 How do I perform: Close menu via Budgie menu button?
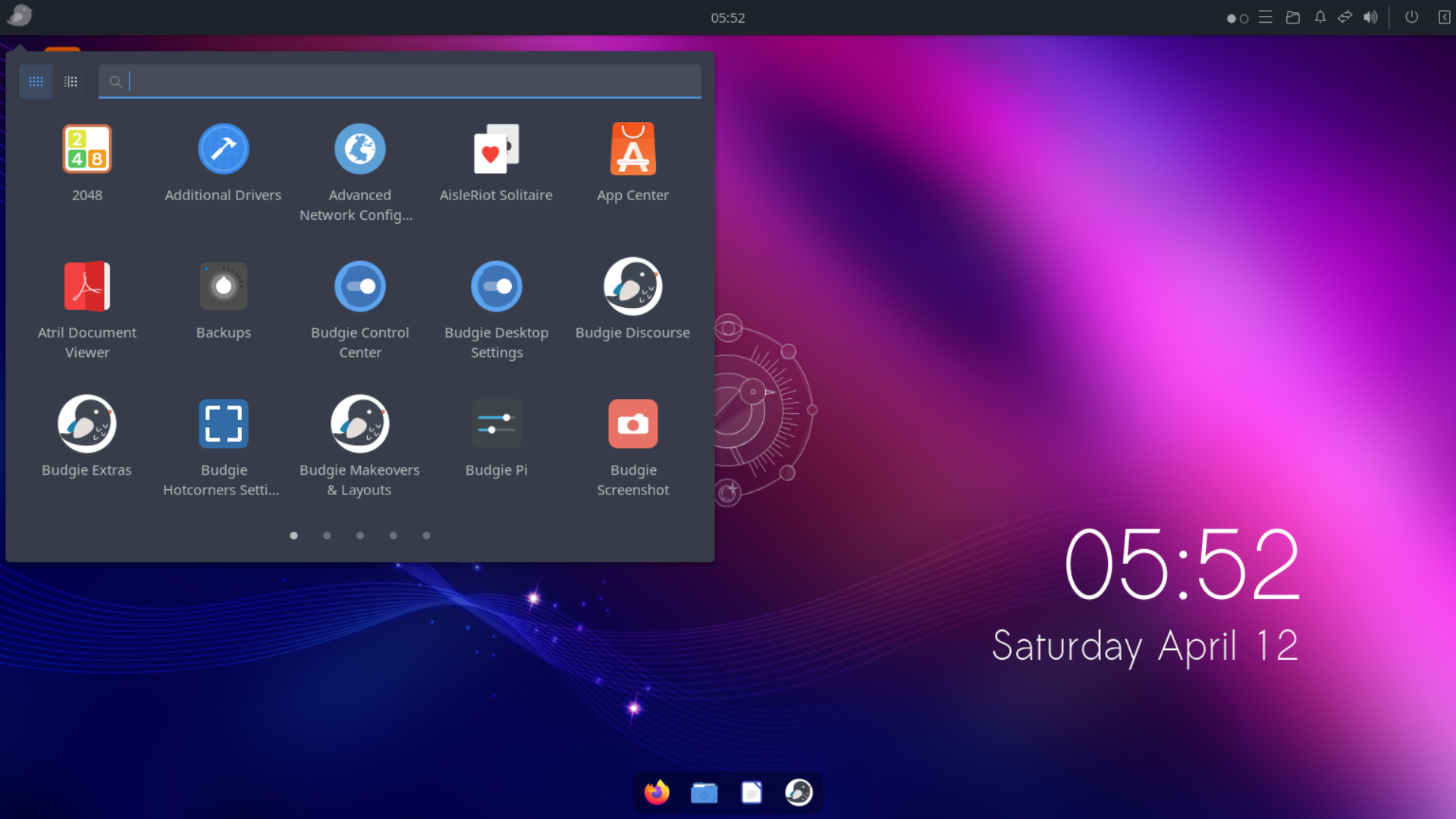coord(20,16)
